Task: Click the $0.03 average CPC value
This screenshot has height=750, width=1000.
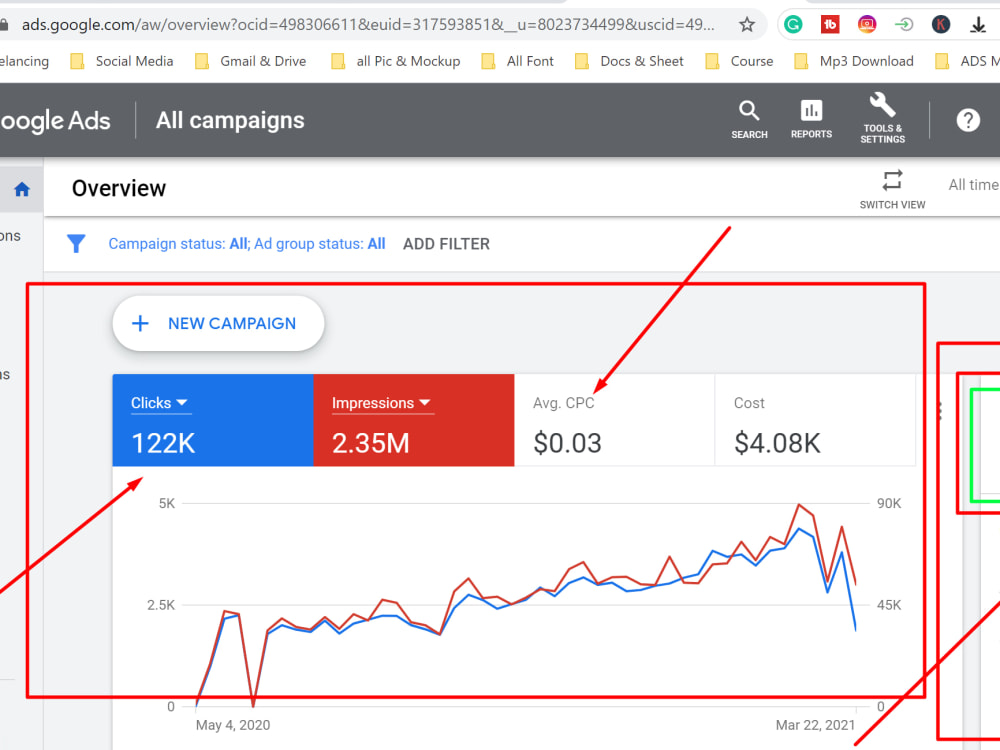Action: (x=568, y=443)
